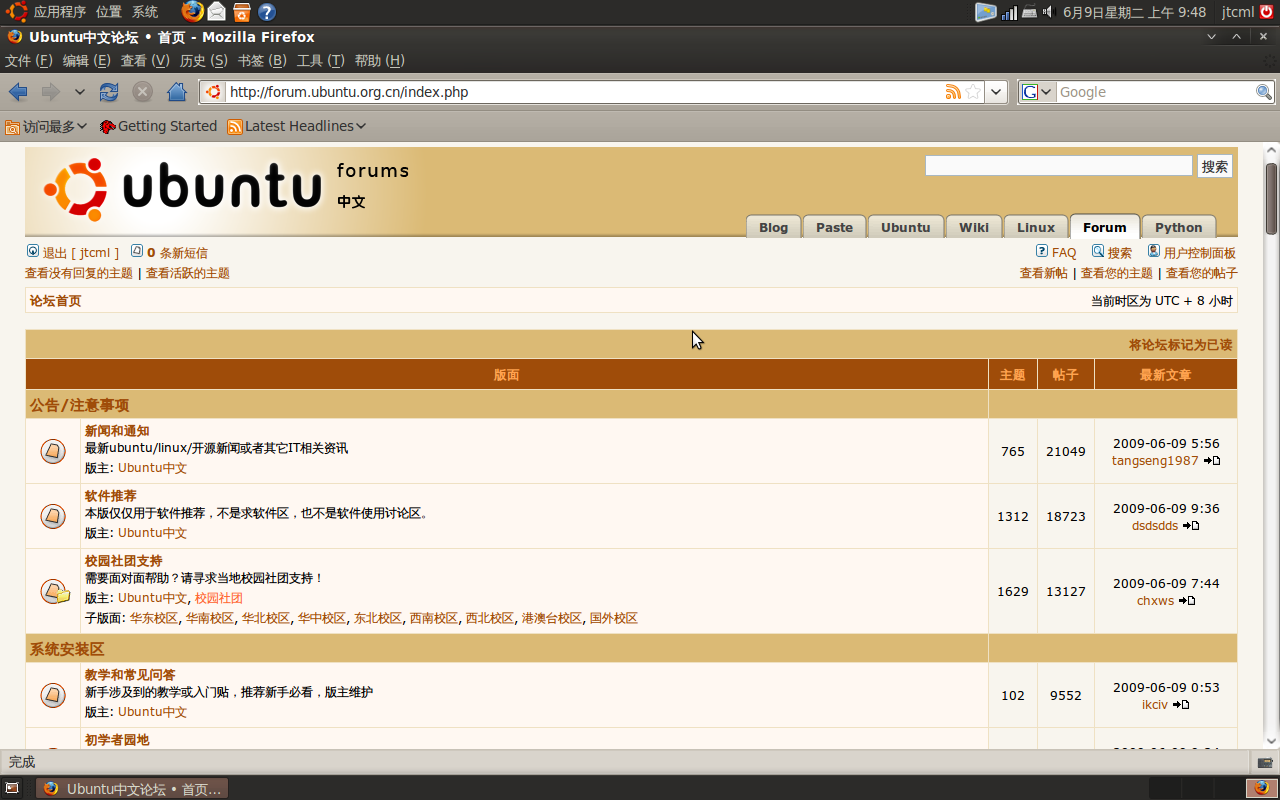
Task: Switch to the Python tab
Action: [1178, 227]
